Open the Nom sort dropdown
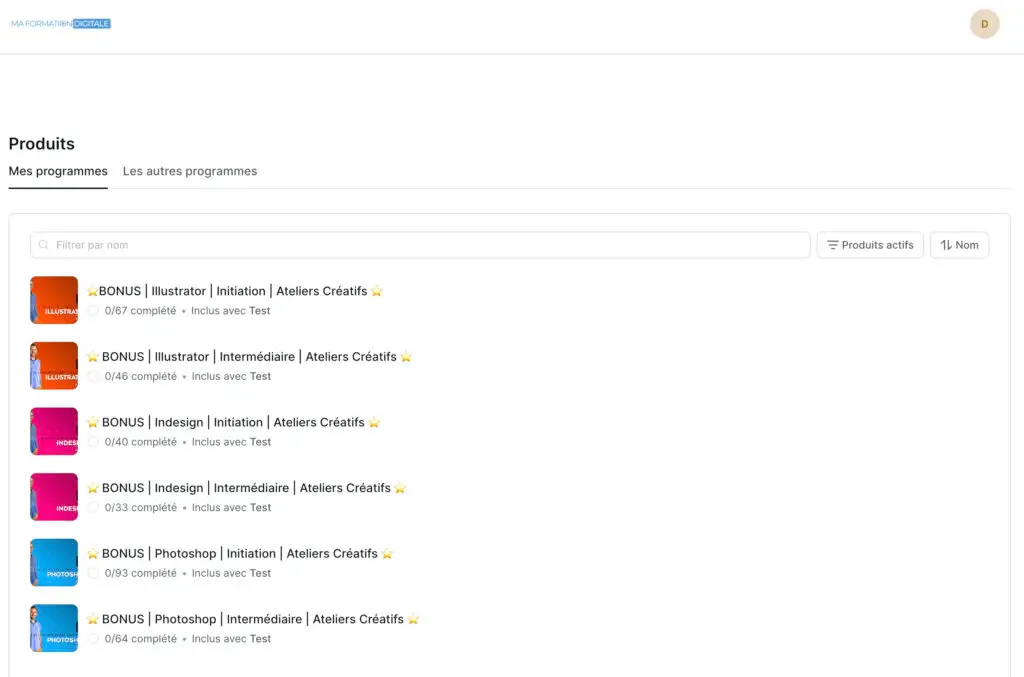This screenshot has width=1024, height=677. [x=959, y=245]
